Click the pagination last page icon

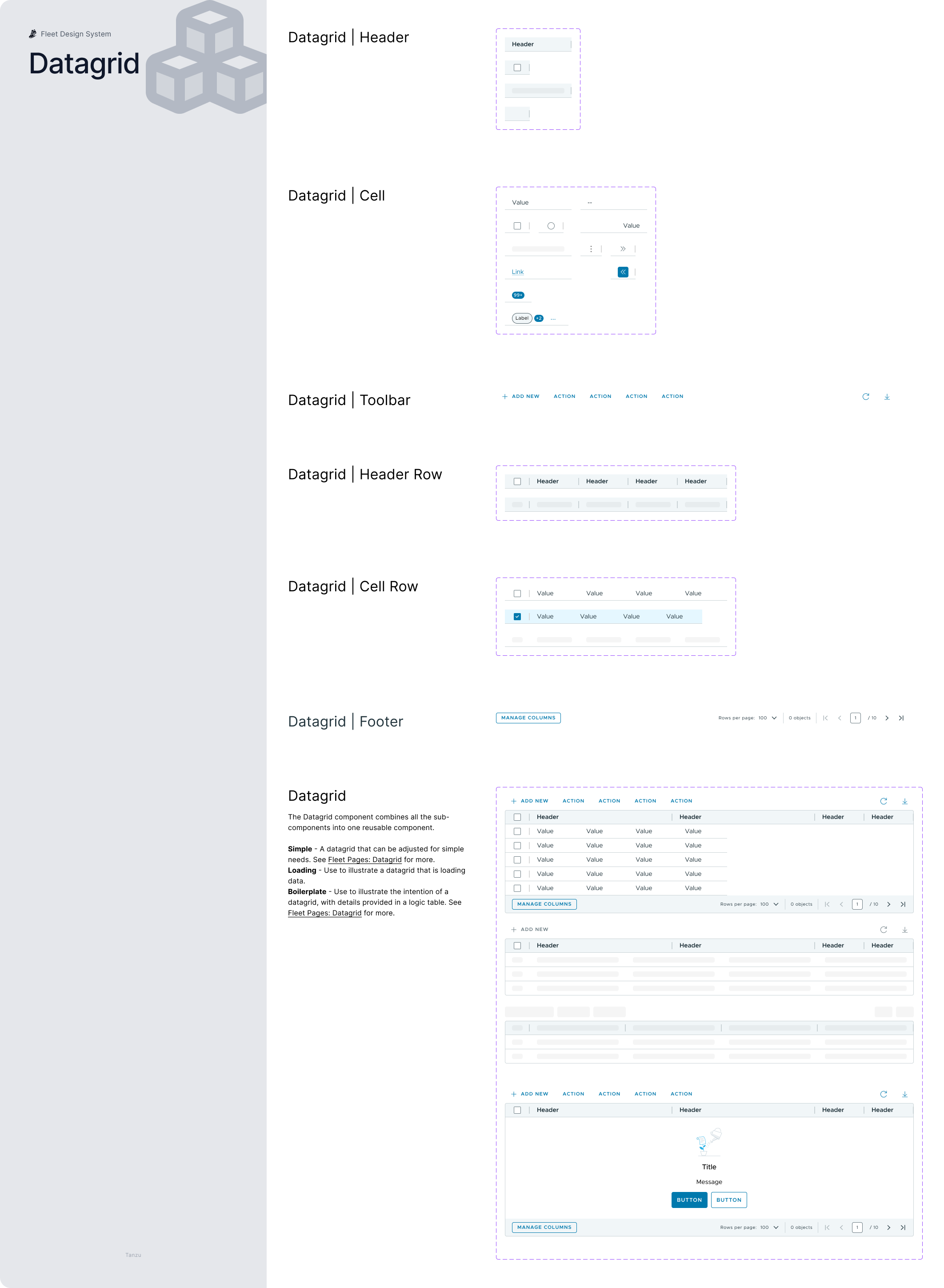(x=900, y=718)
